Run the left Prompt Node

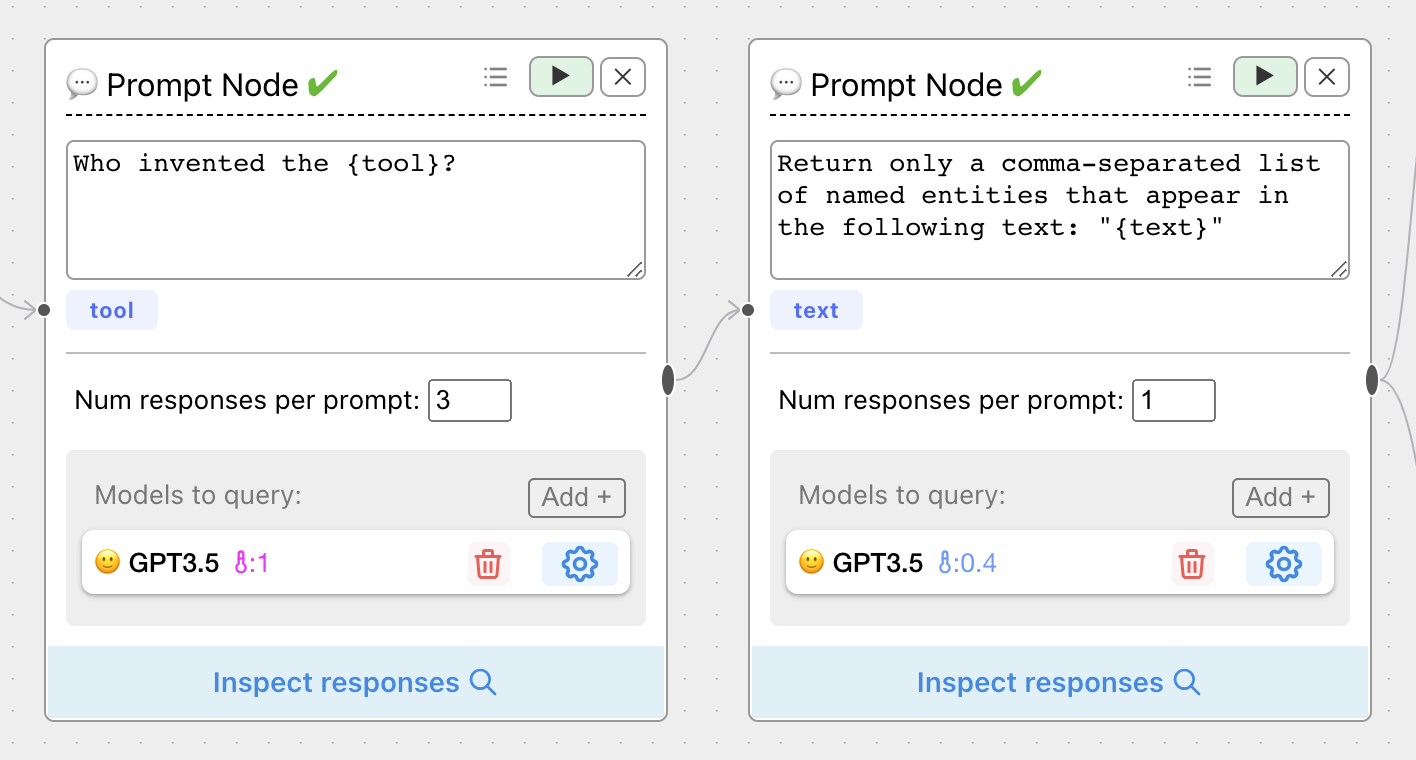[x=561, y=77]
